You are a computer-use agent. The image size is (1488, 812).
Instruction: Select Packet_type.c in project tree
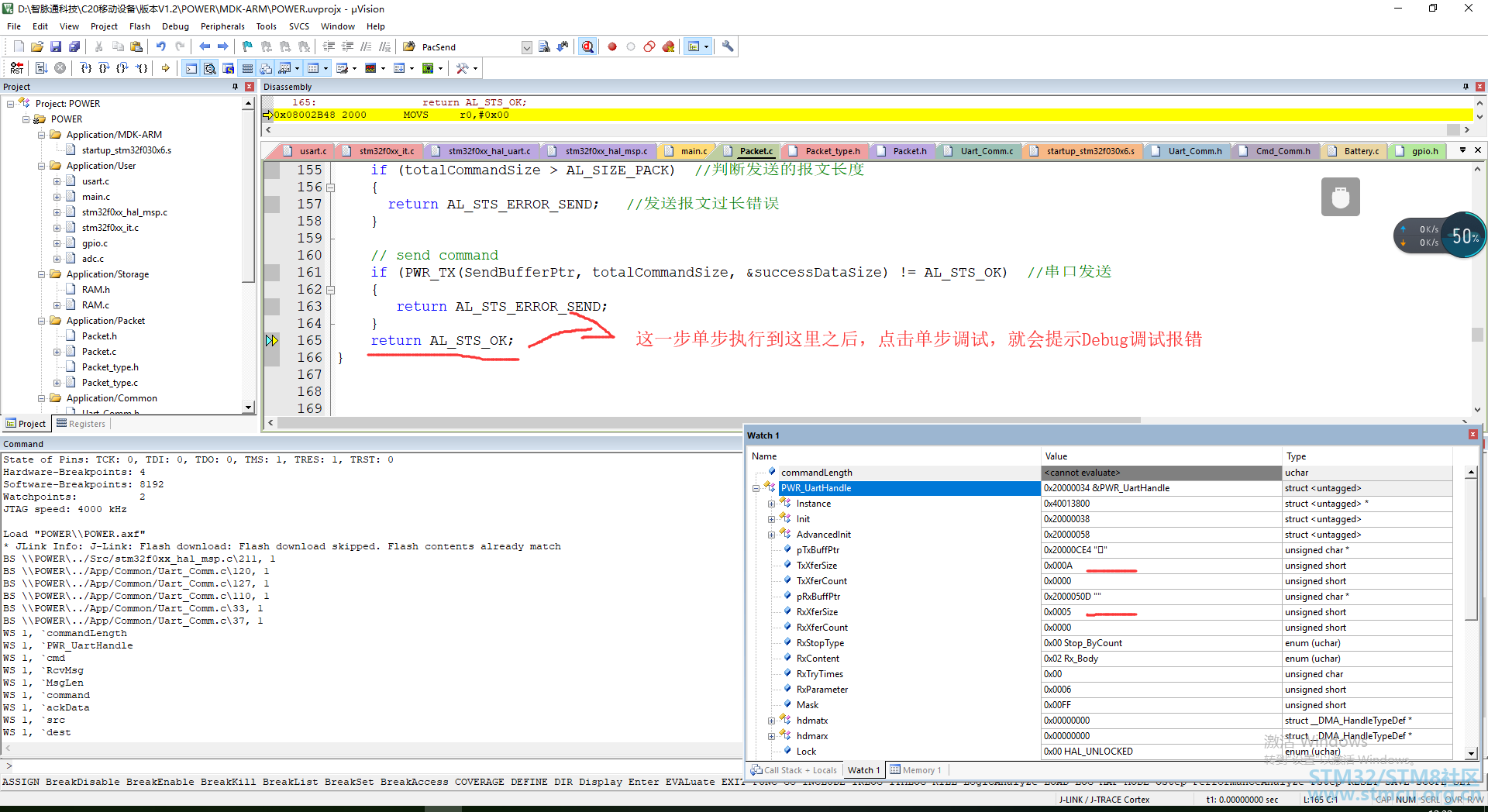[110, 383]
